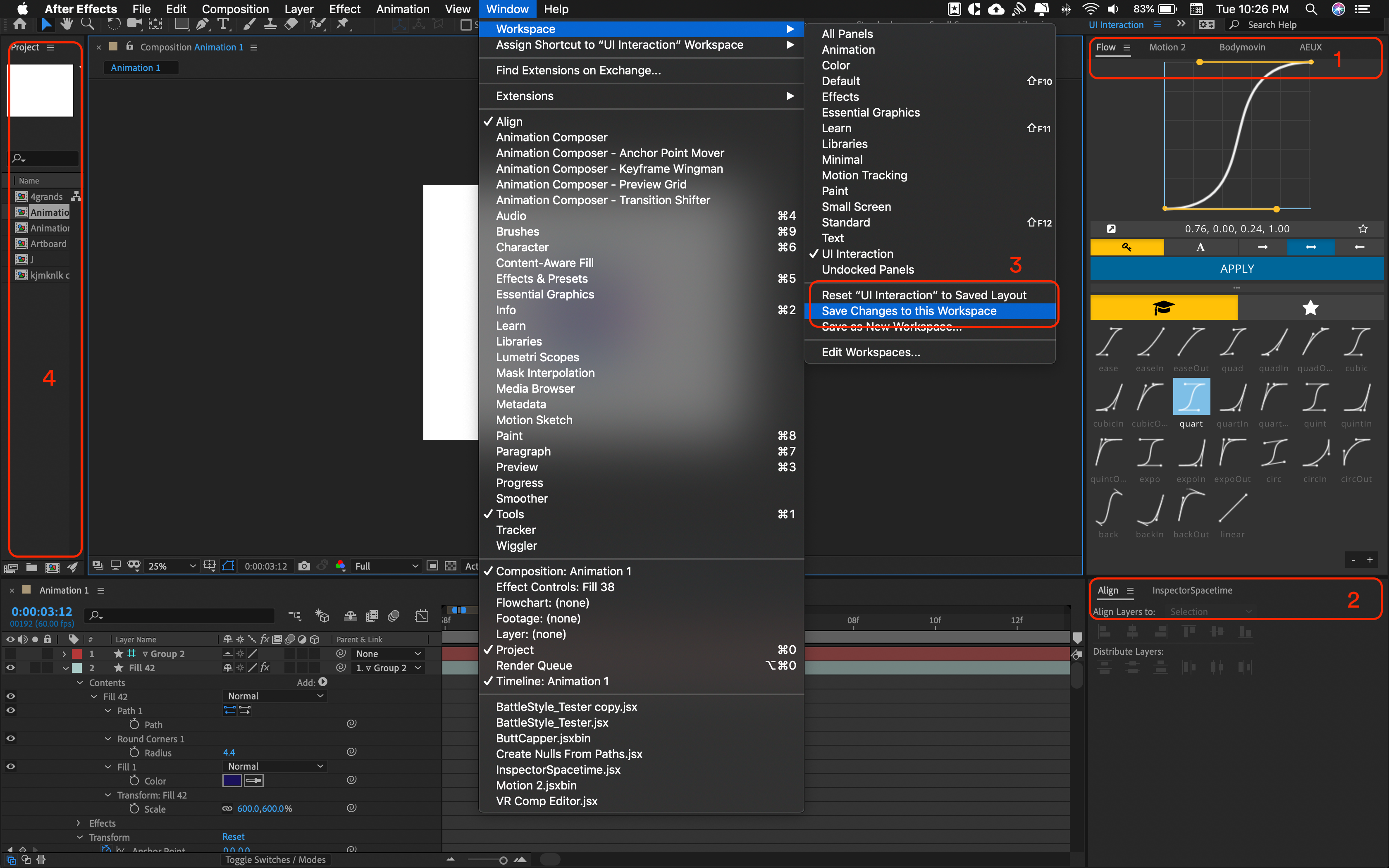This screenshot has height=868, width=1389.
Task: Select the Type tool
Action: pos(223,24)
